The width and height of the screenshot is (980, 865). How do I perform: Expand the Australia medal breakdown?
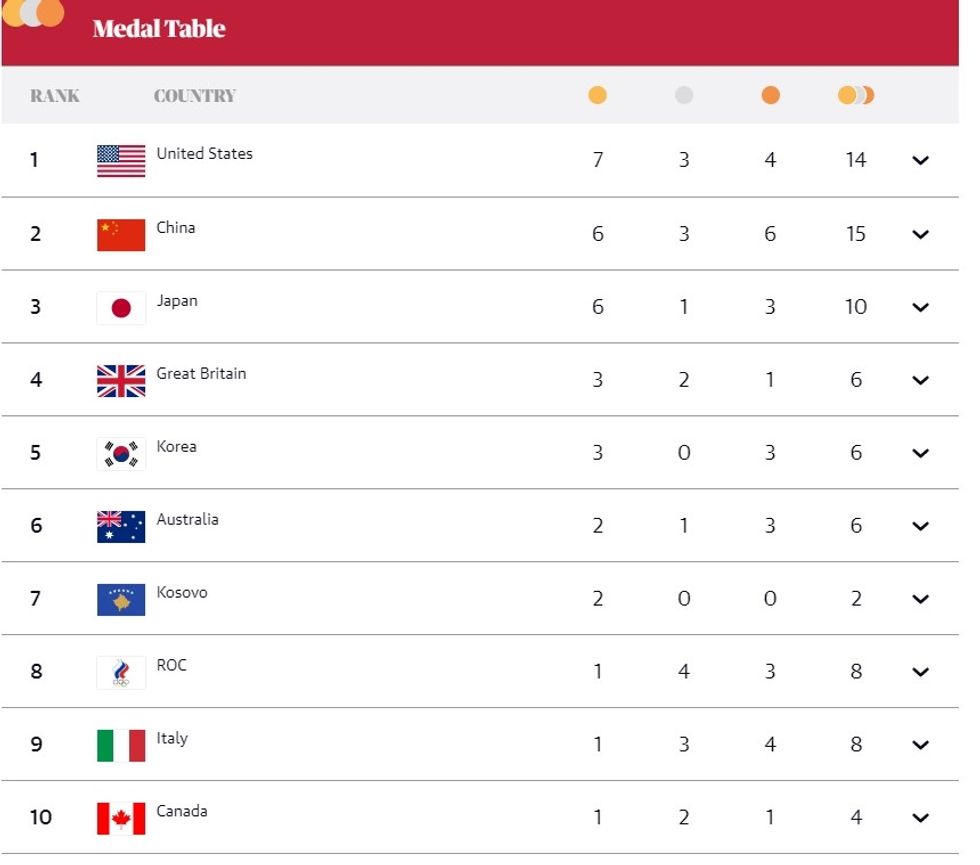921,527
